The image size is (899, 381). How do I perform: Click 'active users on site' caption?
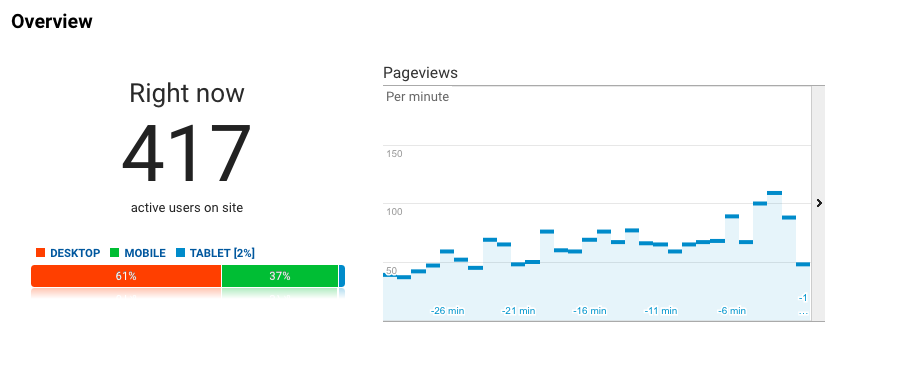coord(187,207)
